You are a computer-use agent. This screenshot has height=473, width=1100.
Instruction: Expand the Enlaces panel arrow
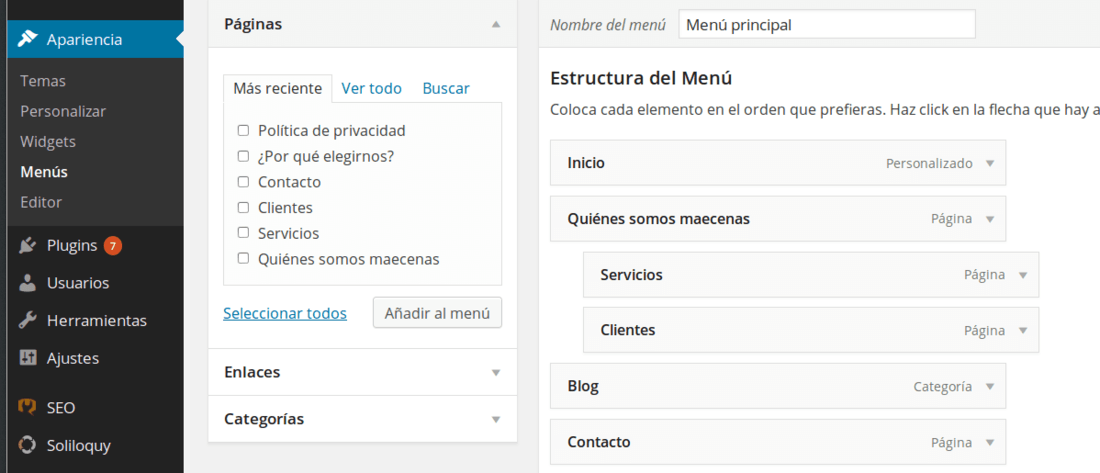click(x=496, y=373)
